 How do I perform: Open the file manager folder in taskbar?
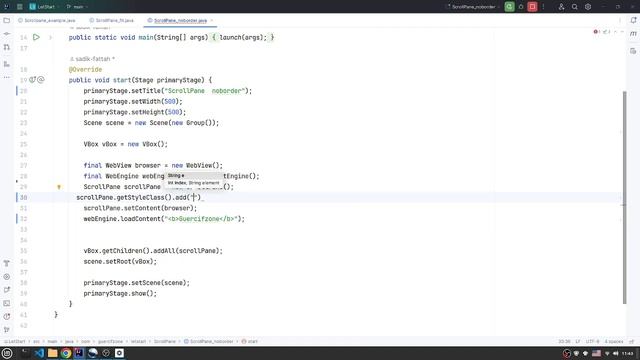pos(53,353)
